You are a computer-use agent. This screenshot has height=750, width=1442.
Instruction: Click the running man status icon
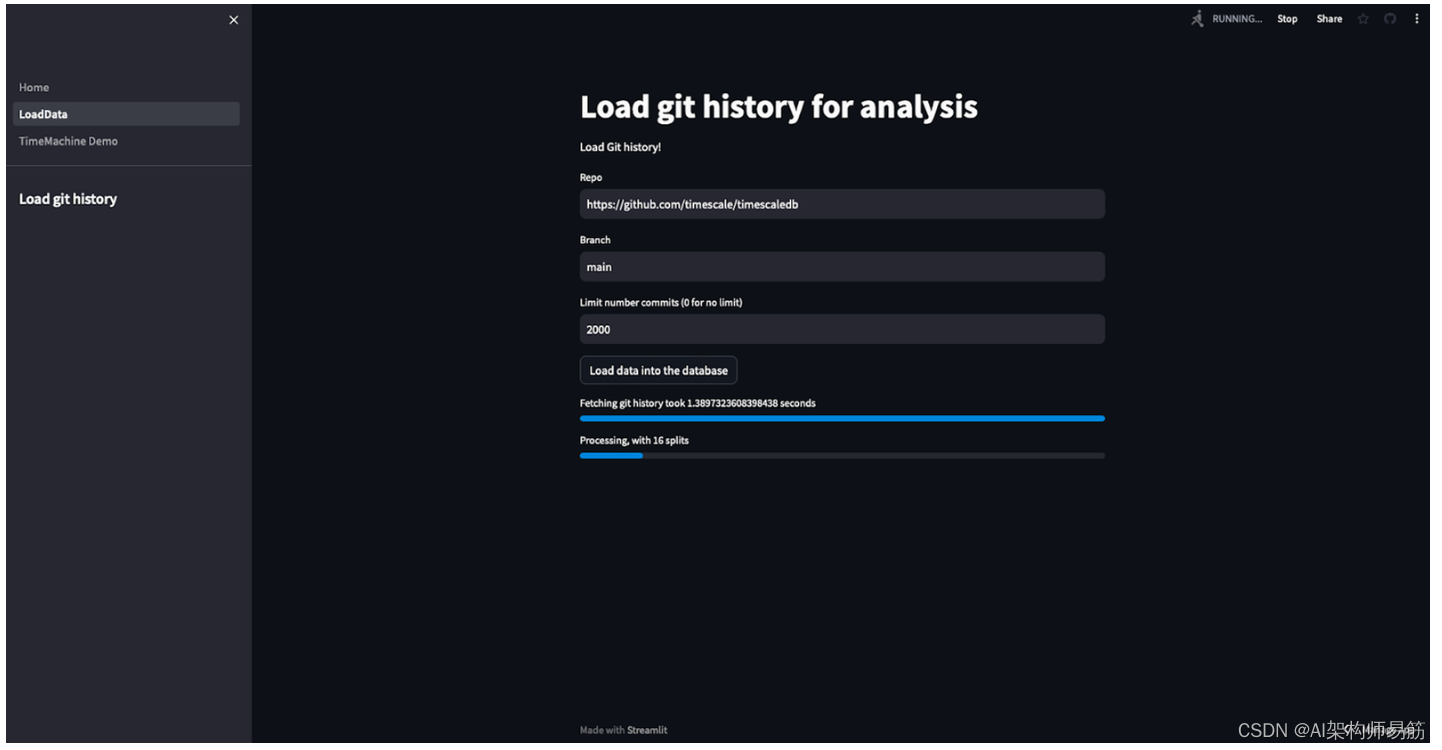click(1197, 19)
